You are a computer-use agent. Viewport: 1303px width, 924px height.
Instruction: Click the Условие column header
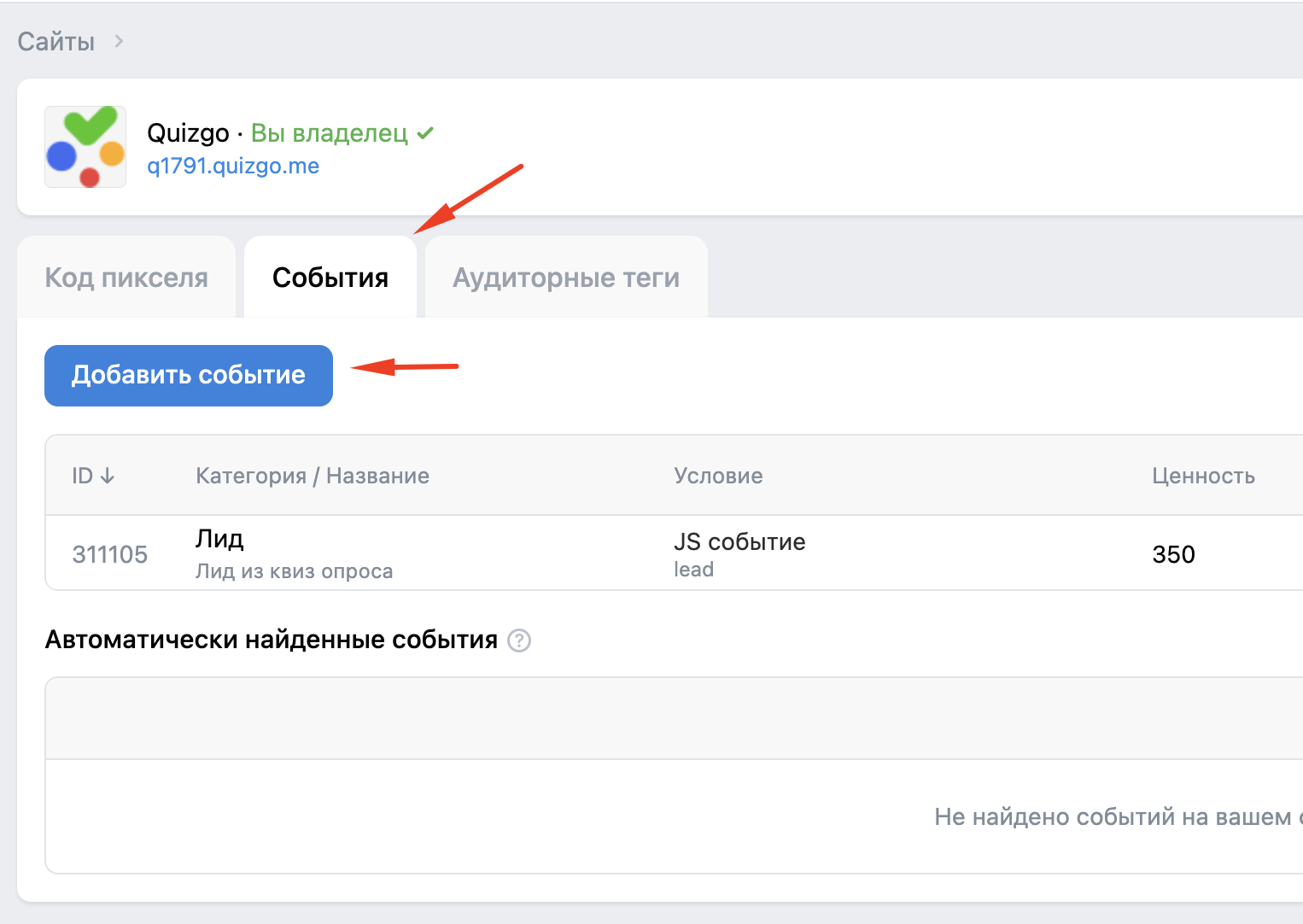tap(718, 476)
